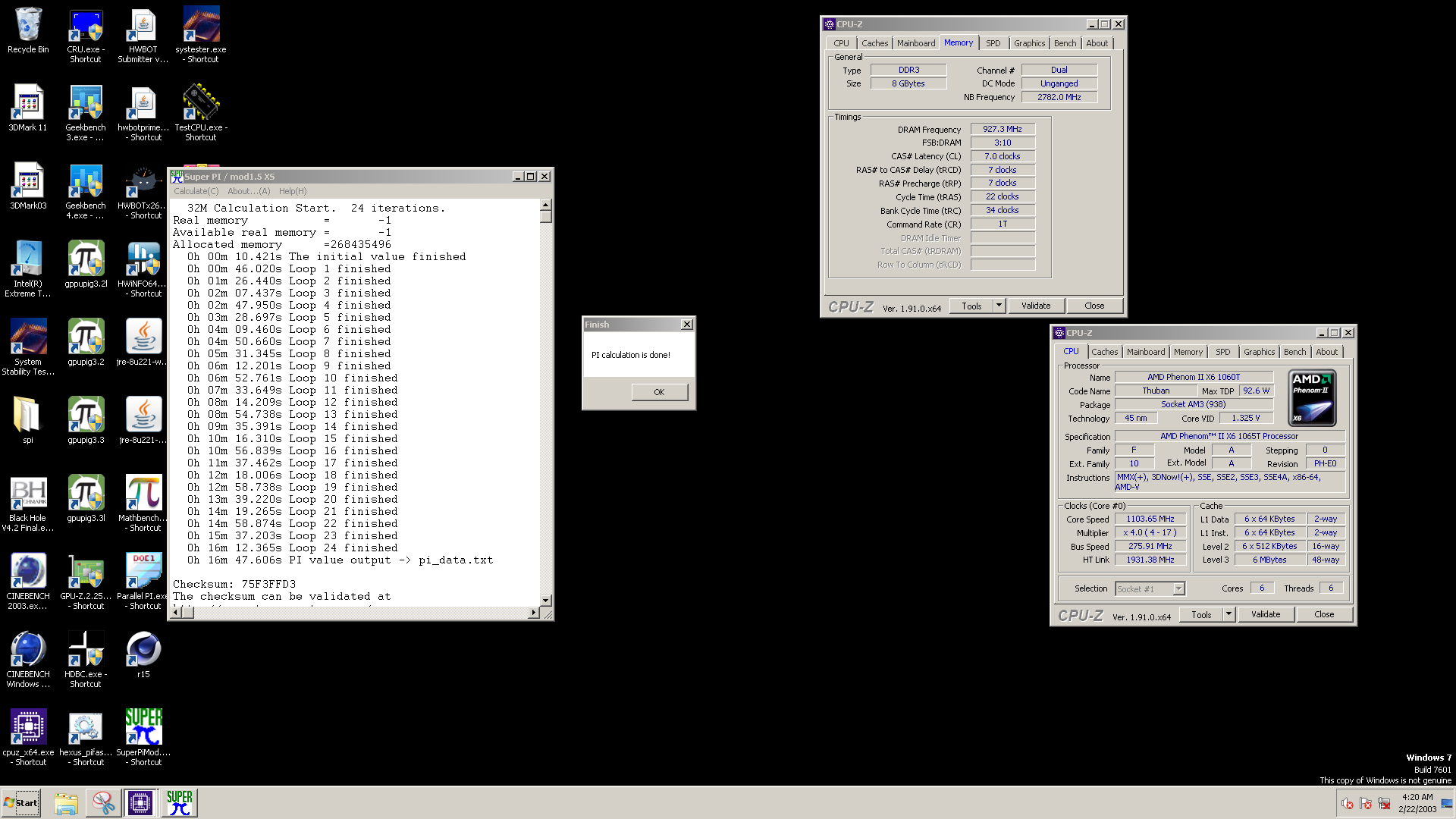This screenshot has width=1456, height=819.
Task: Close the Finish dialog
Action: click(x=687, y=325)
